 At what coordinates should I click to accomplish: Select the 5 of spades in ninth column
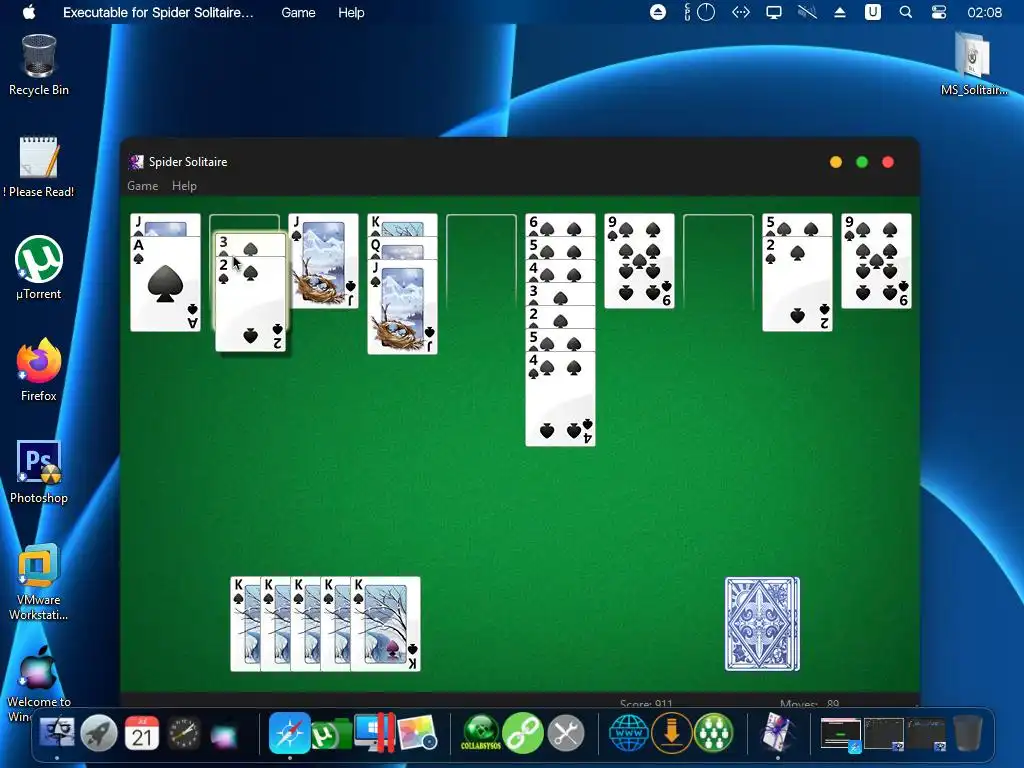797,225
